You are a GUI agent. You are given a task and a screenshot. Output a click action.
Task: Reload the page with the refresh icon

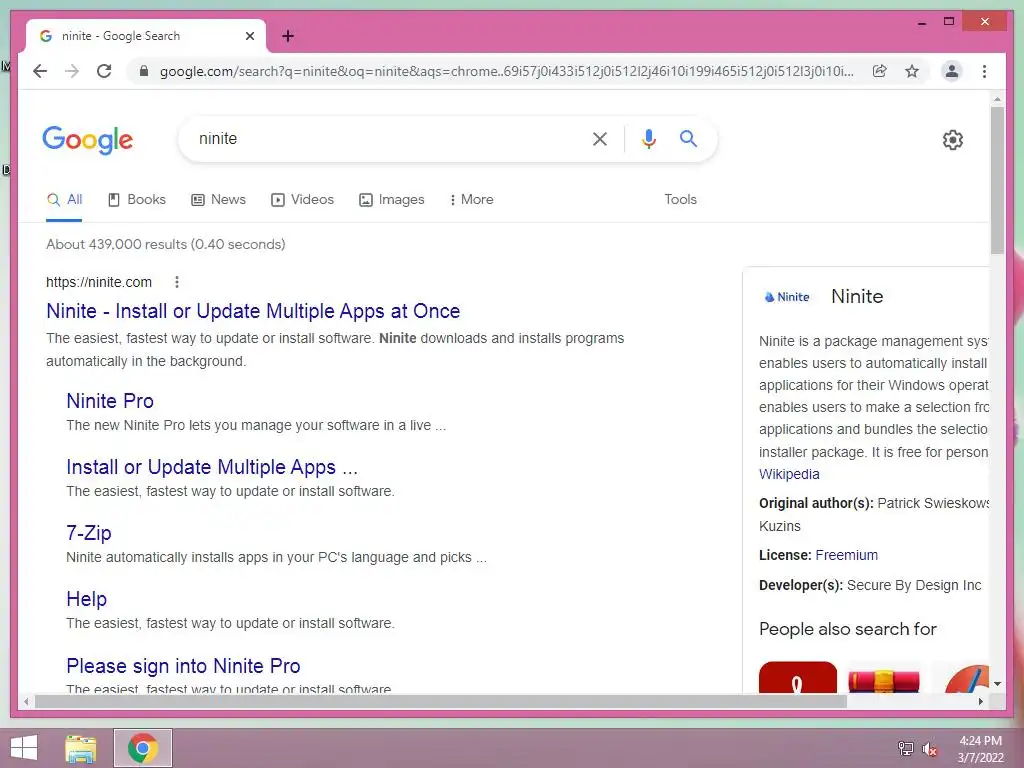pyautogui.click(x=104, y=71)
